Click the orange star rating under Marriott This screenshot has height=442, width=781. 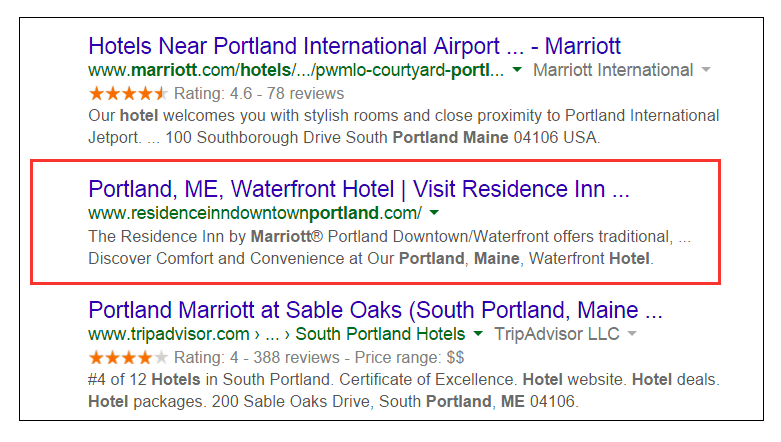point(128,93)
